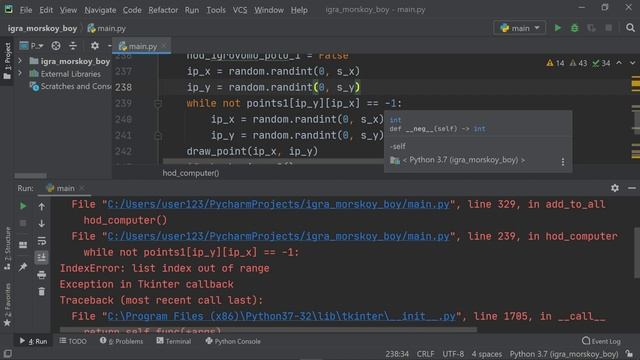Pin the Run tab
Viewport: 640px width, 360px height.
point(23,267)
